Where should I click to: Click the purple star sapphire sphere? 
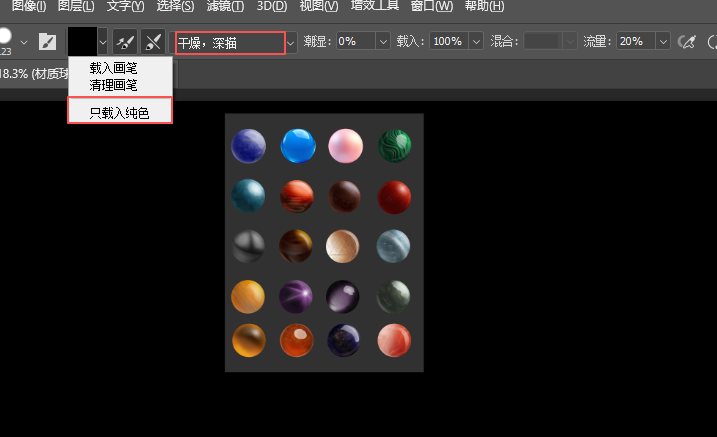(296, 296)
